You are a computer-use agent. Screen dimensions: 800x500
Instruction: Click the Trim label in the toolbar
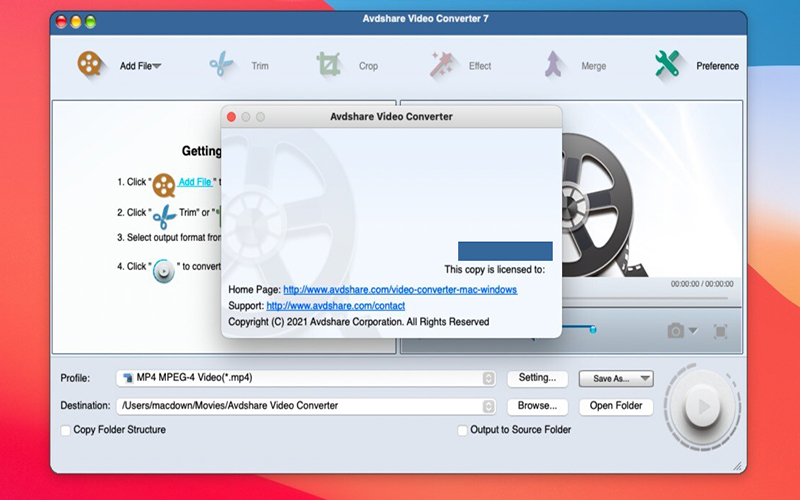pos(260,66)
